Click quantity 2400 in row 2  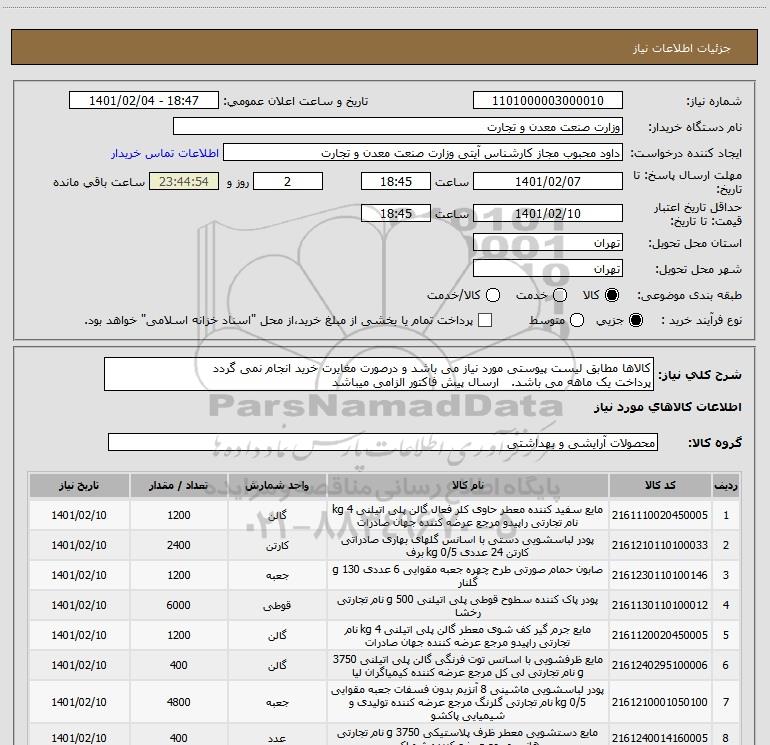[x=179, y=545]
